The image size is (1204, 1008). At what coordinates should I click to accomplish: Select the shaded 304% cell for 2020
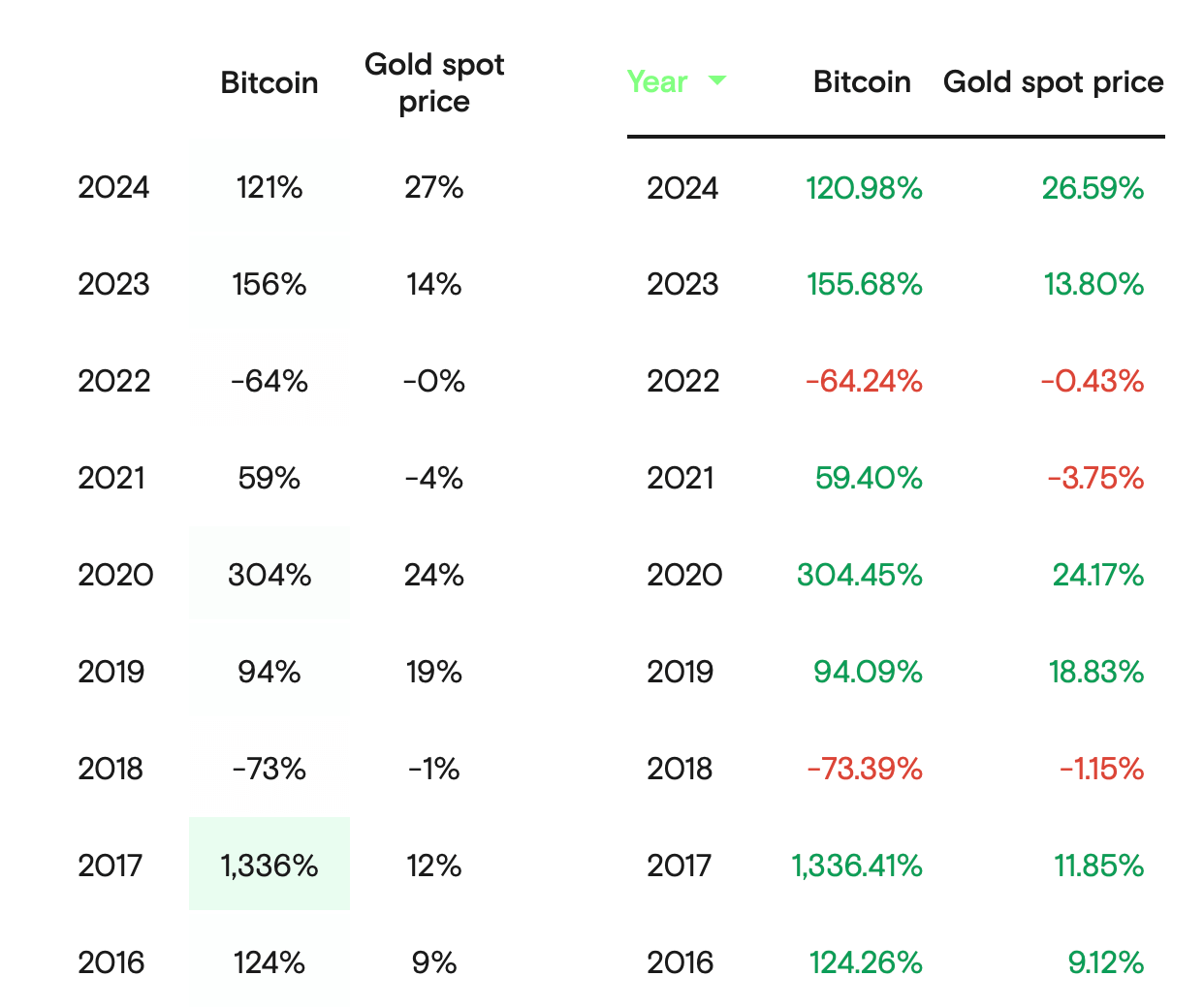pos(269,575)
